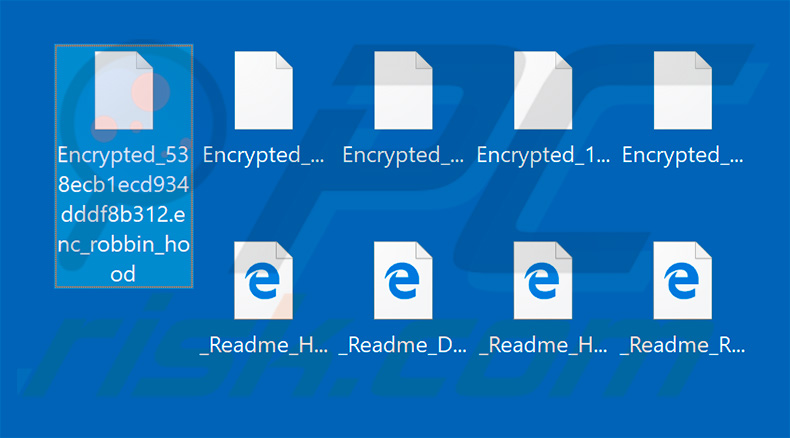Select the Encrypted_1 blank file icon

[x=543, y=92]
